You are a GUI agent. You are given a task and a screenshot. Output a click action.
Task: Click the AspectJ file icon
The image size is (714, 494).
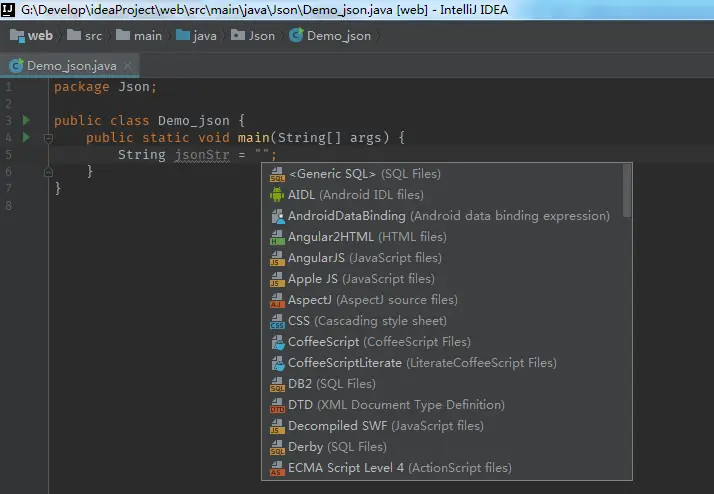(277, 300)
